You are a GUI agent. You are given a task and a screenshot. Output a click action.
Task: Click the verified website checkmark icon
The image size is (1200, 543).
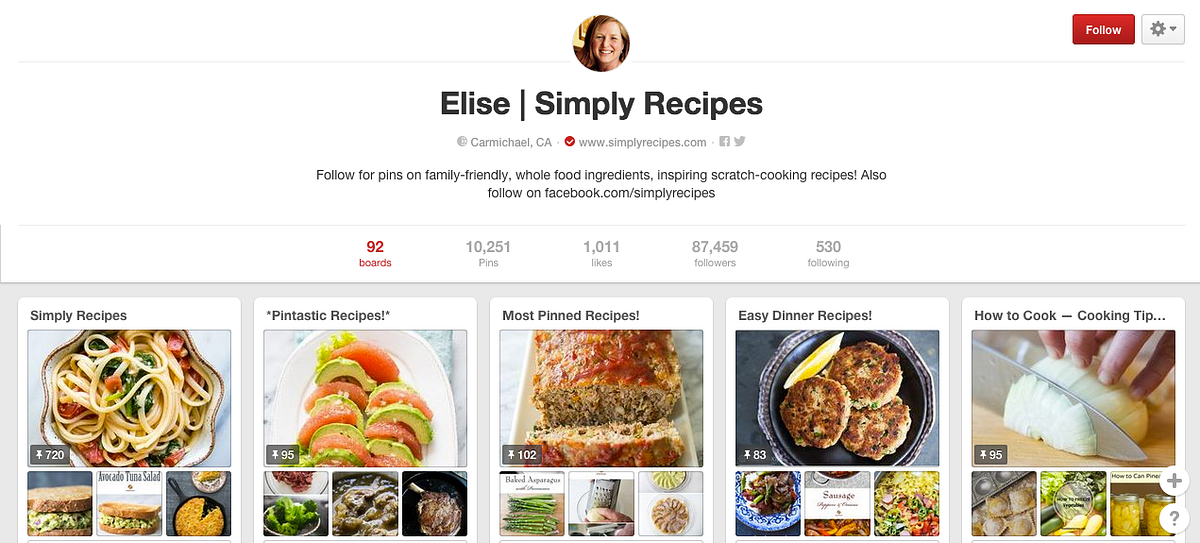click(570, 142)
